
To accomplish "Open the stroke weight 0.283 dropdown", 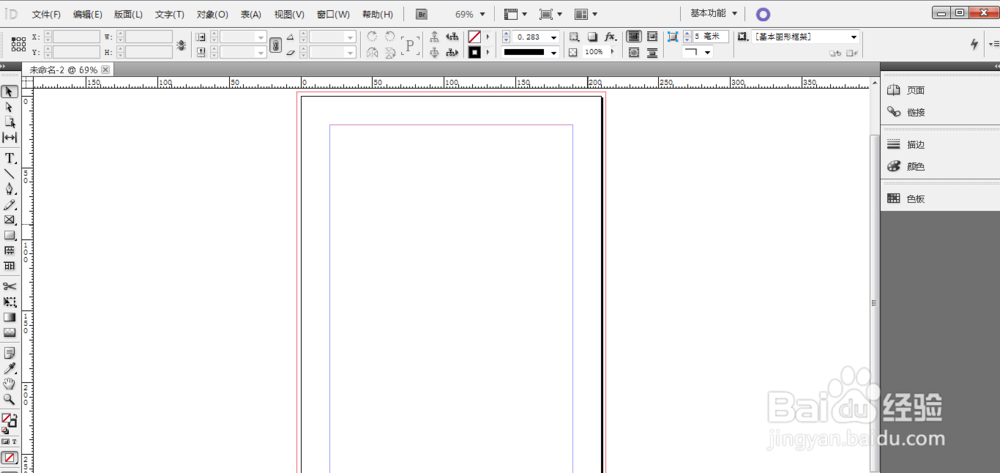I will pos(553,38).
